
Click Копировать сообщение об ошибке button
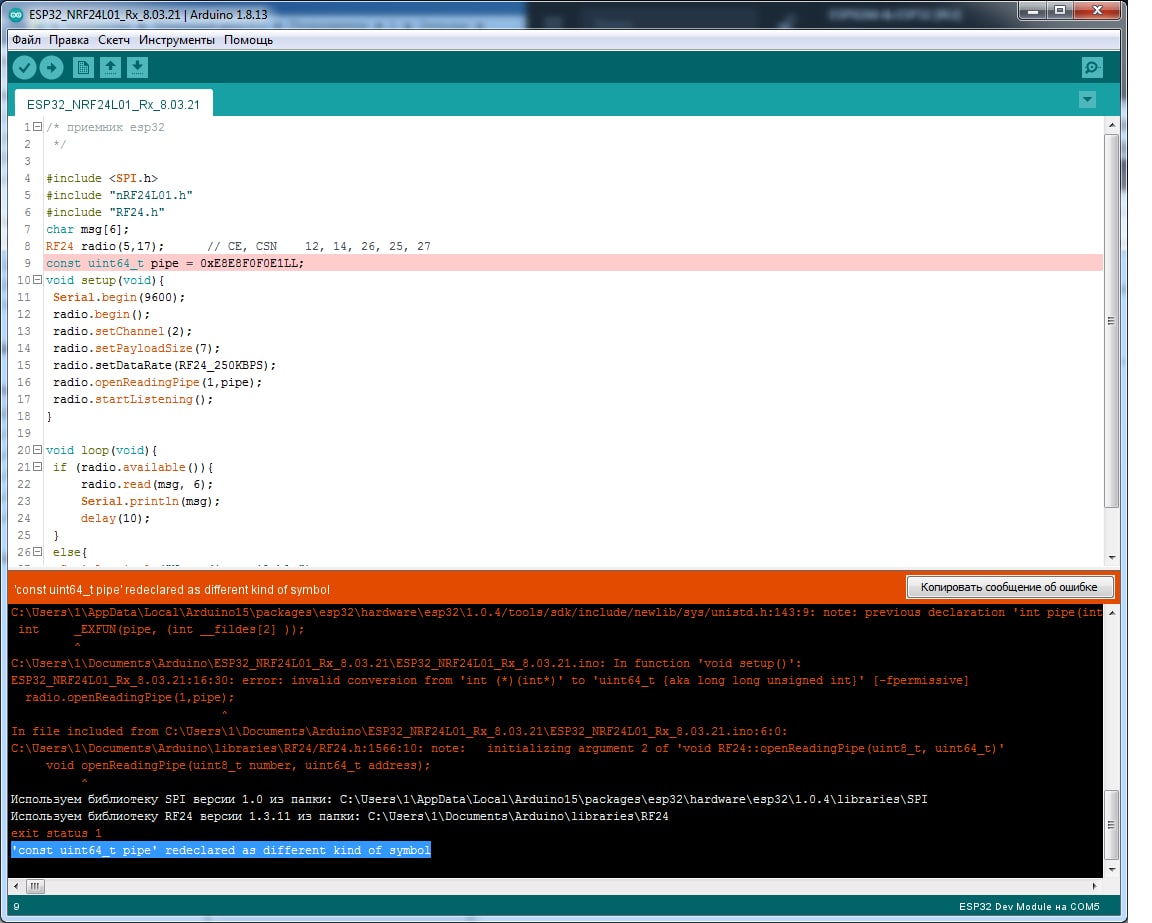[x=1009, y=587]
